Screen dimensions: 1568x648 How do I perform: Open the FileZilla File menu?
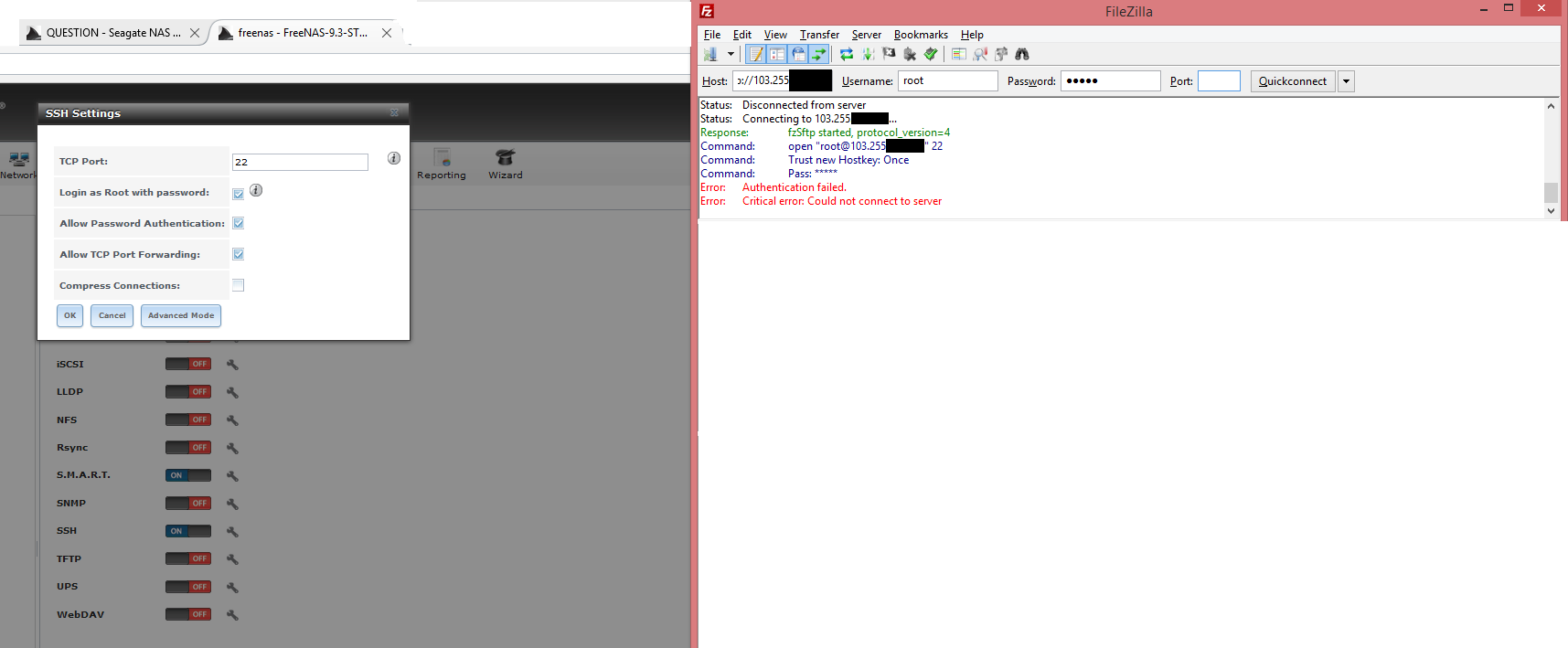coord(712,35)
